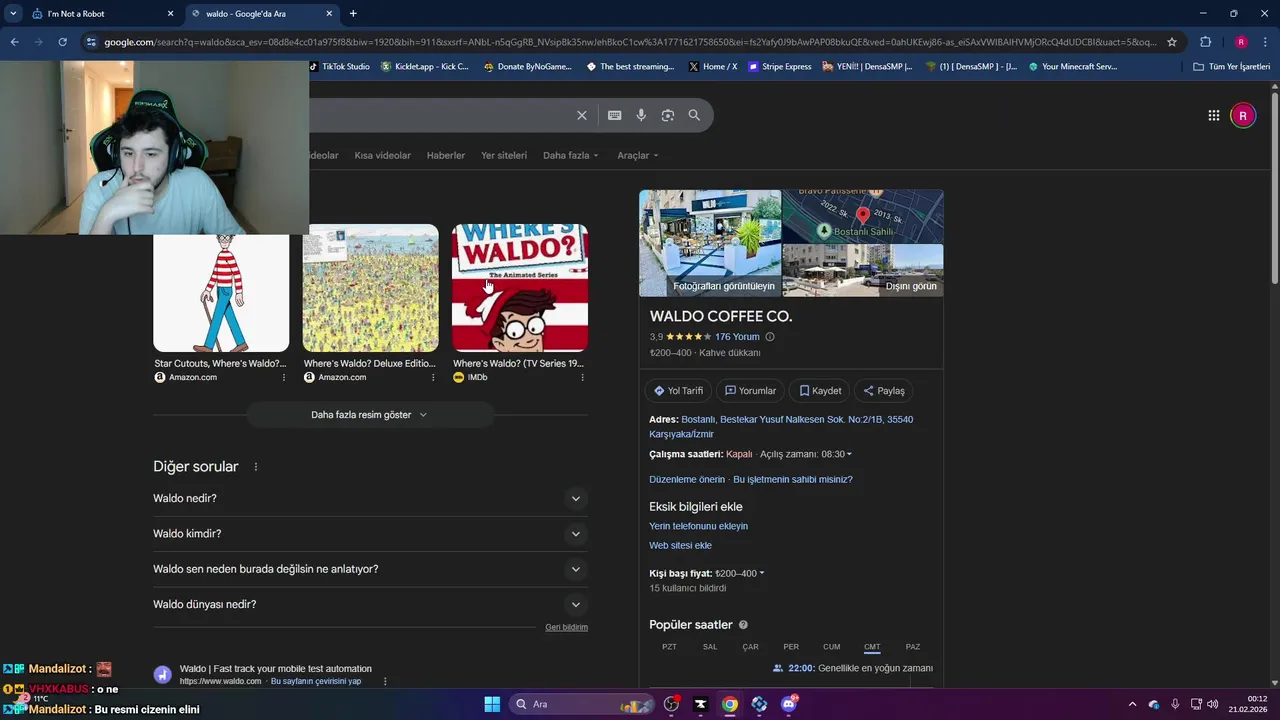Screen dimensions: 1280x720
Task: Open Google Lens image search icon
Action: (668, 115)
